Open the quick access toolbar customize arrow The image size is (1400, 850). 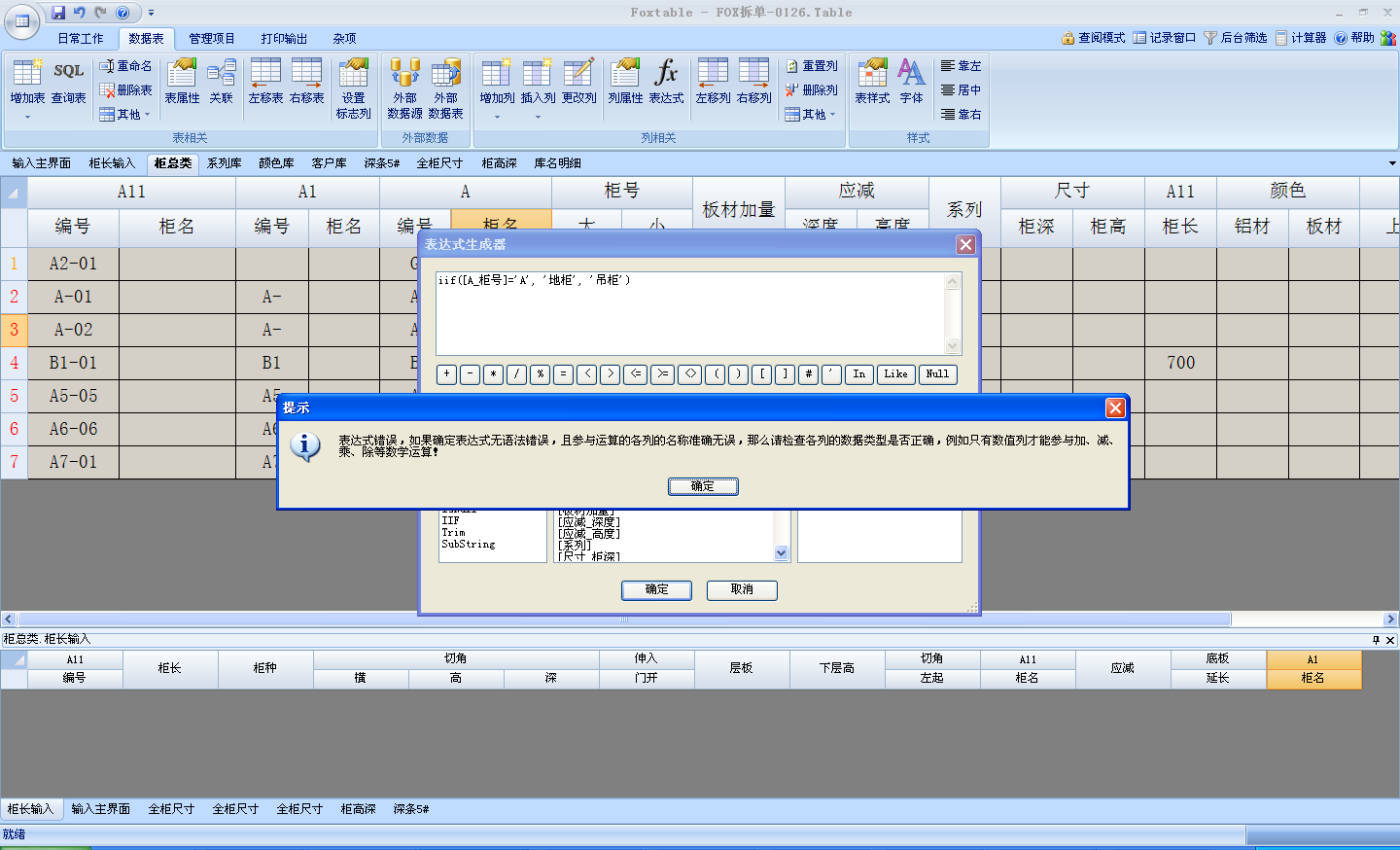151,13
